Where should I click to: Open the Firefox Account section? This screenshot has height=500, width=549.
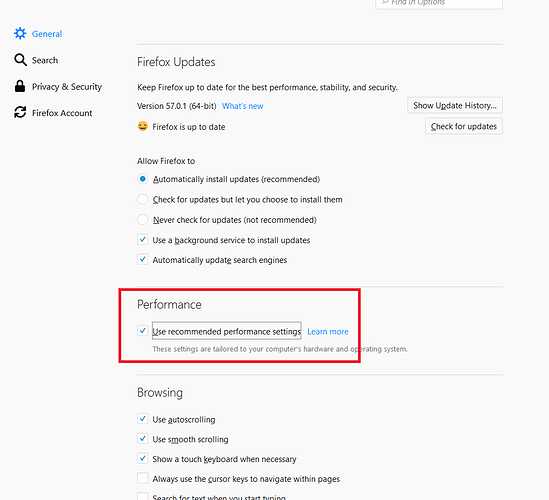point(53,113)
